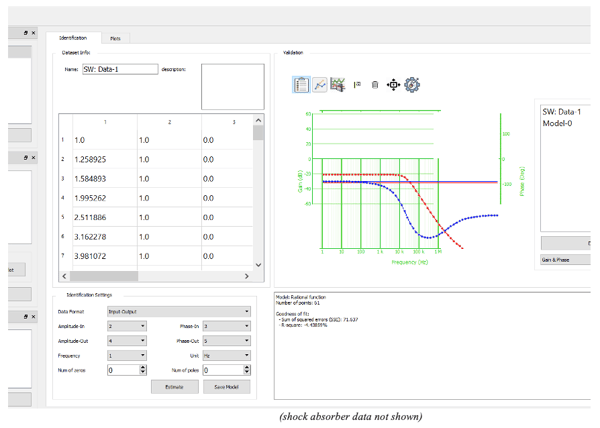Decrease Num of zeros with down arrow
Image resolution: width=600 pixels, height=428 pixels.
coord(143,373)
